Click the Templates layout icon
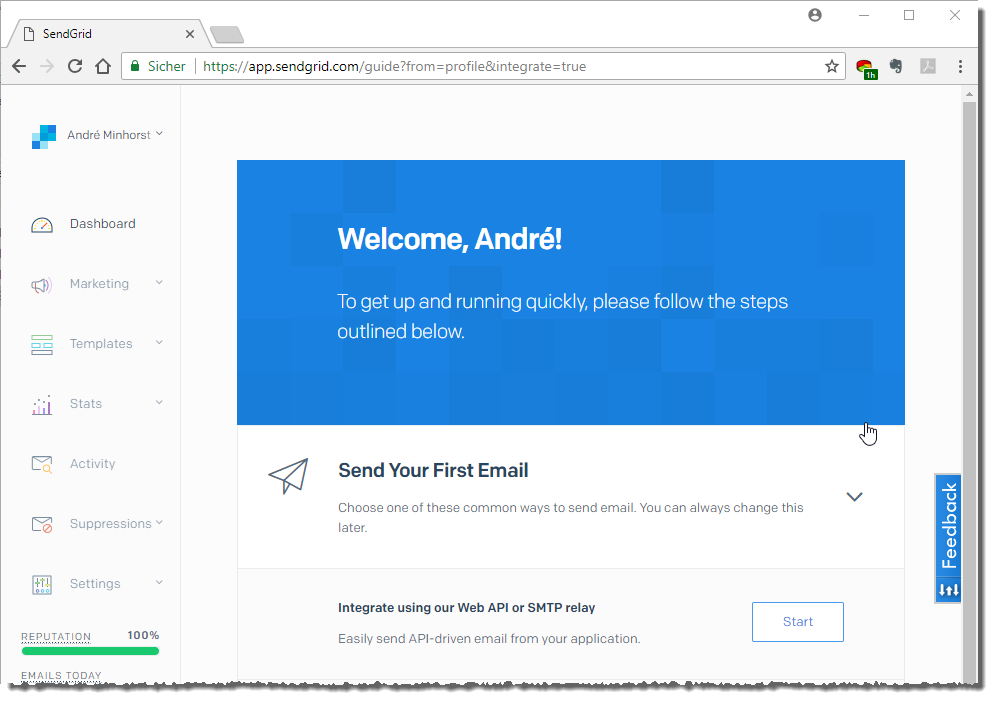The image size is (993, 703). pos(41,345)
